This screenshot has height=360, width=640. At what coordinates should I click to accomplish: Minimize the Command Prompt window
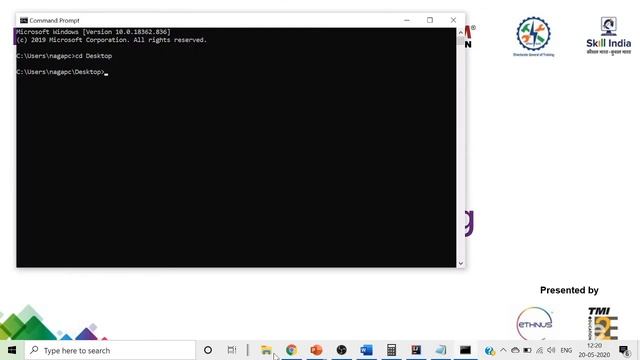(407, 20)
